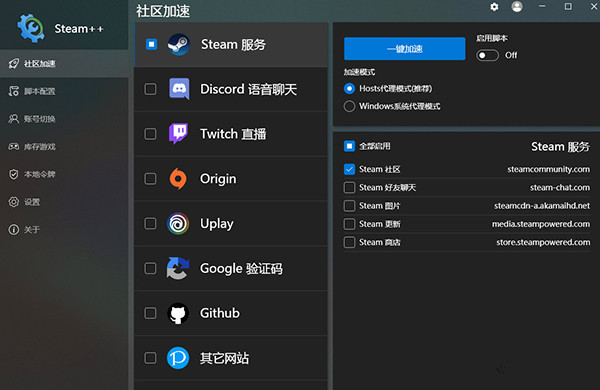Select the Uplay label text
This screenshot has height=390, width=600.
(217, 224)
